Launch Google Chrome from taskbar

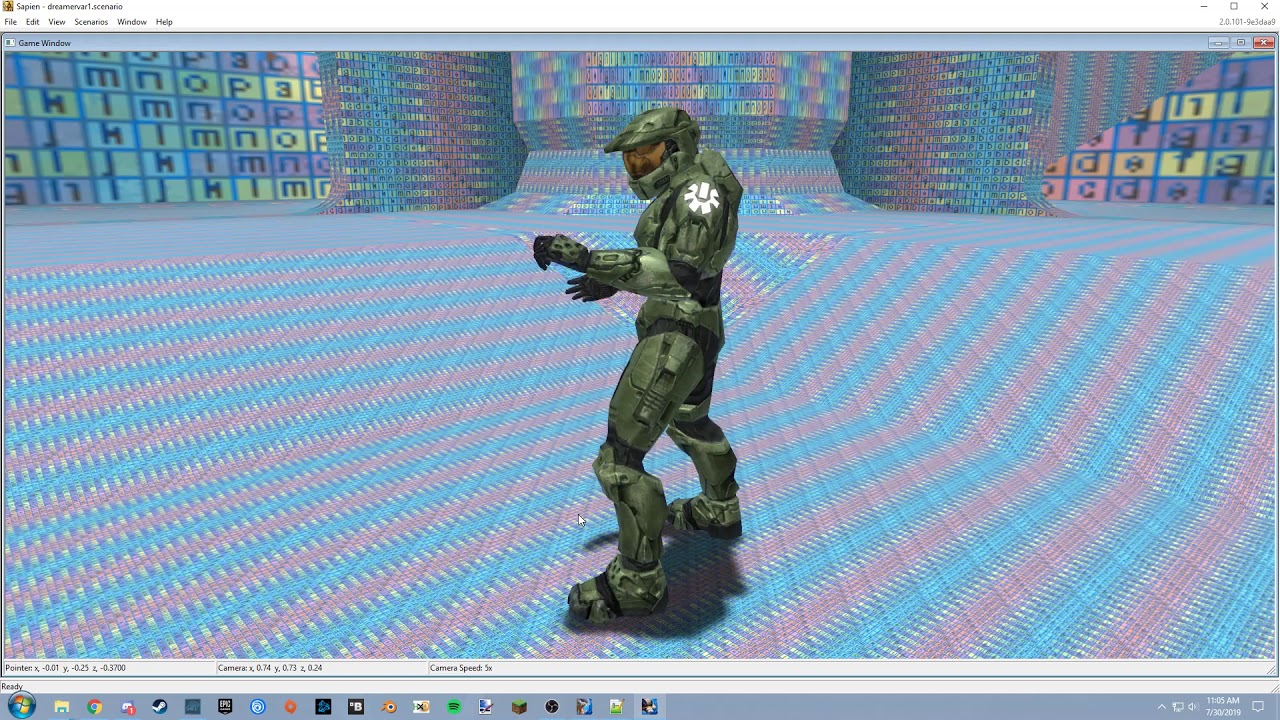94,707
